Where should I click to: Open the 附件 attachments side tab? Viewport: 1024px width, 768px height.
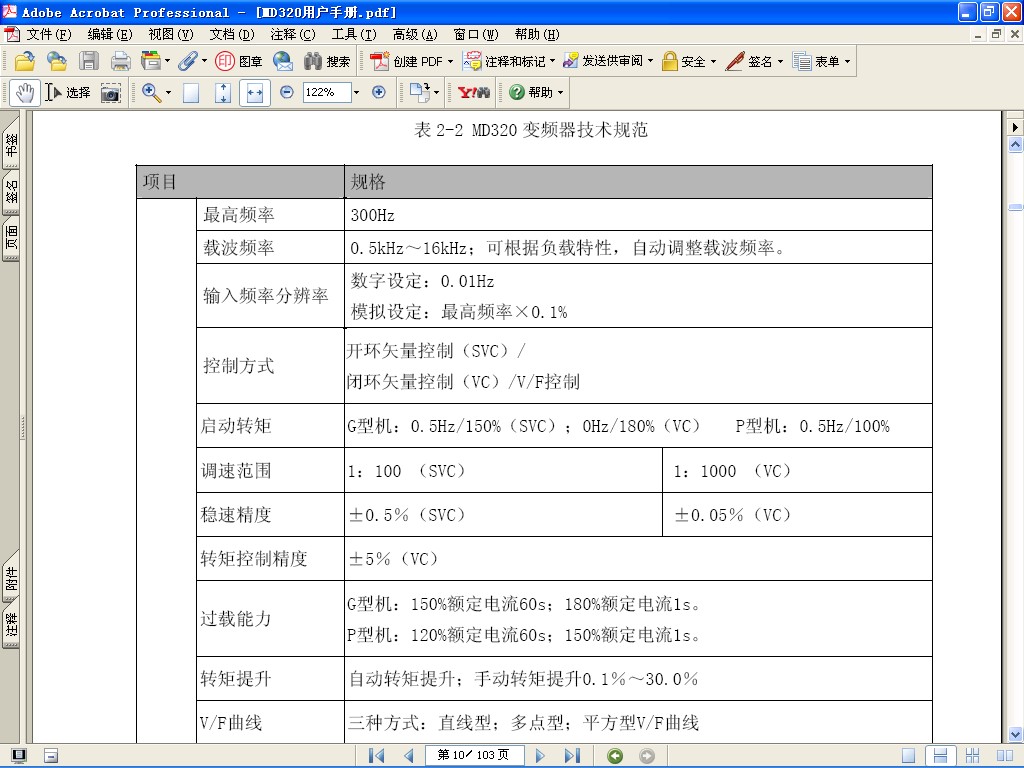point(11,577)
